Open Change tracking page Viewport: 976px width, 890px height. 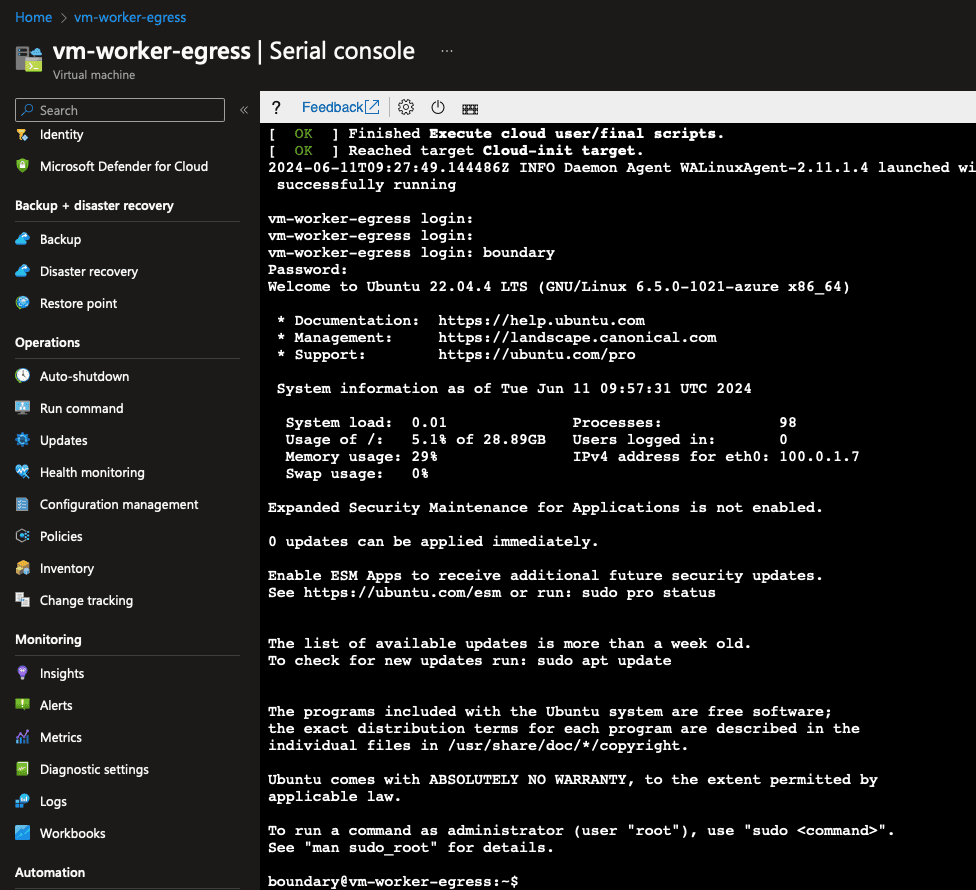[86, 600]
